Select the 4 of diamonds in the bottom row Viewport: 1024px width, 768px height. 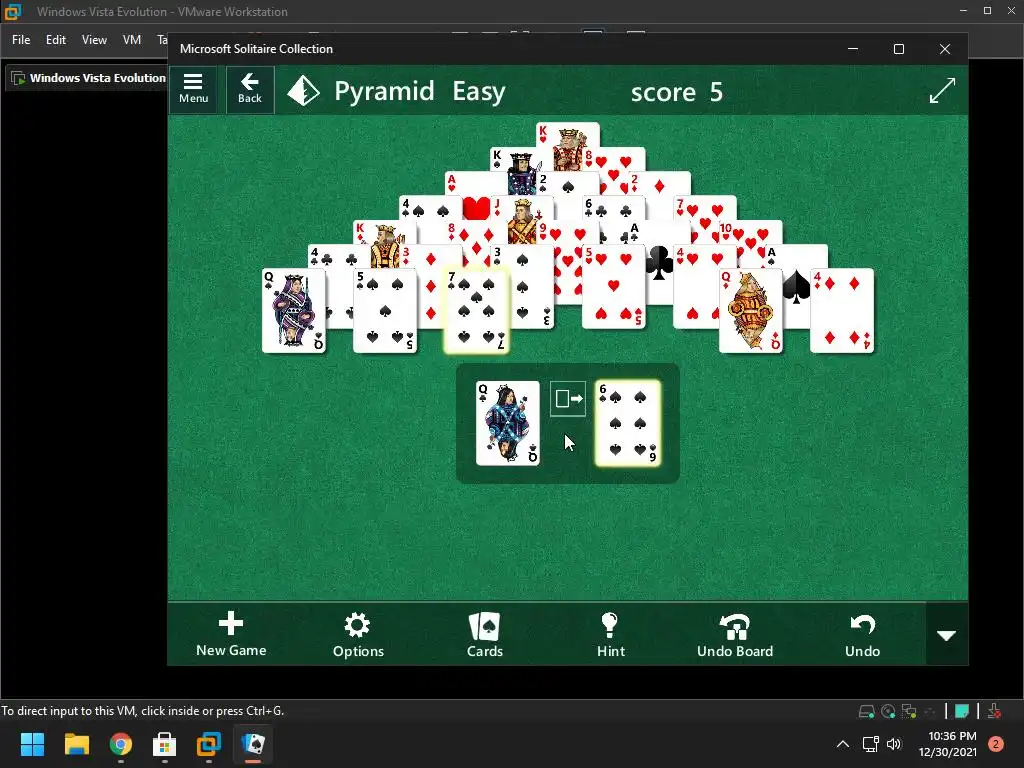tap(842, 311)
